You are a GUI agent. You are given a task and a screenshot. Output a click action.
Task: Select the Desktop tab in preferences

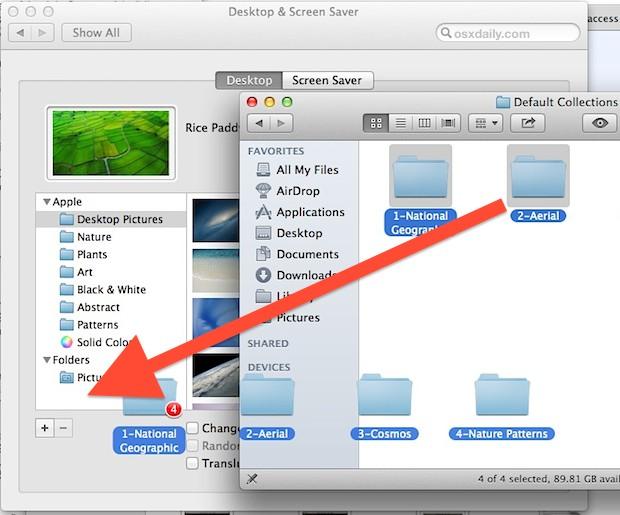tap(249, 80)
